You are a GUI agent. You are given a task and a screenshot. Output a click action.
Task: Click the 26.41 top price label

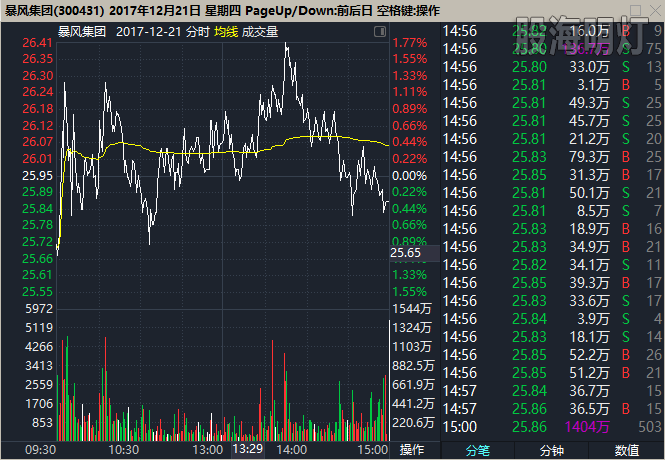(37, 43)
